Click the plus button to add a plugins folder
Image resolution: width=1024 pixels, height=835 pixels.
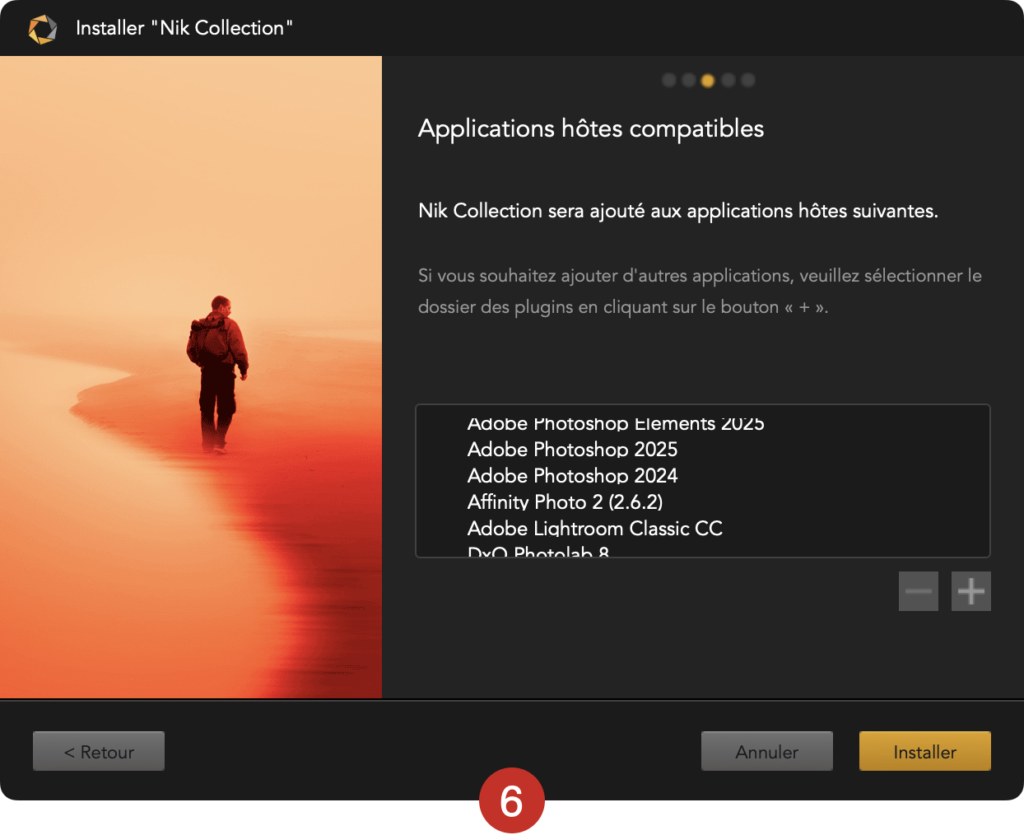[x=971, y=591]
